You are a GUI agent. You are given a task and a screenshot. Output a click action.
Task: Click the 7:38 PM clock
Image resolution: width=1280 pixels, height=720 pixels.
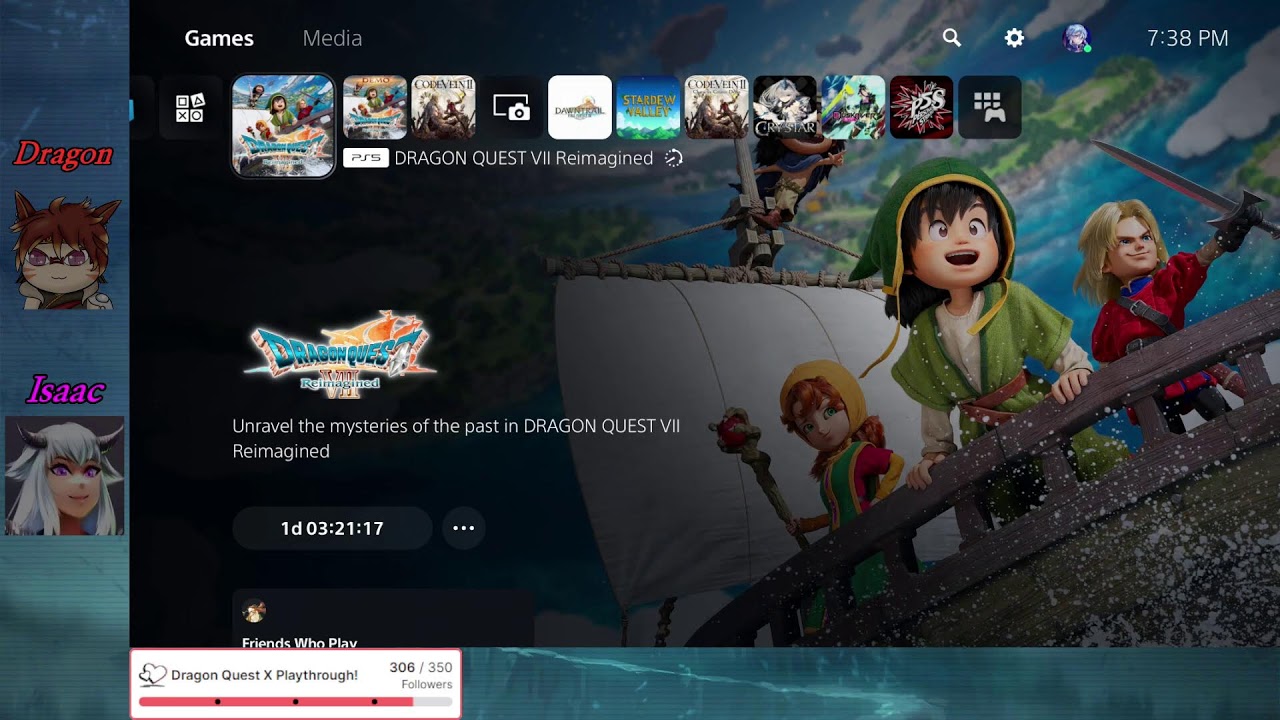[1188, 38]
